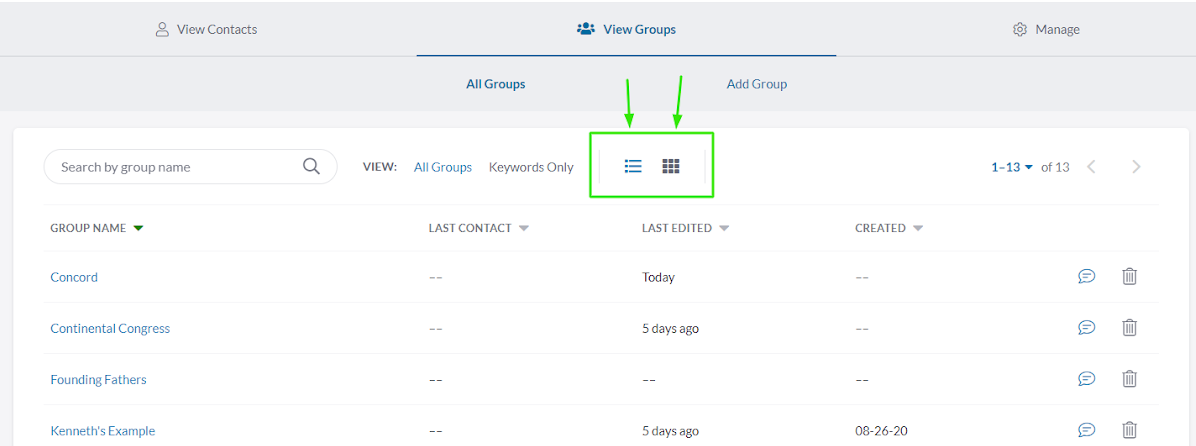This screenshot has width=1196, height=446.
Task: Open the Continental Congress group link
Action: (110, 328)
